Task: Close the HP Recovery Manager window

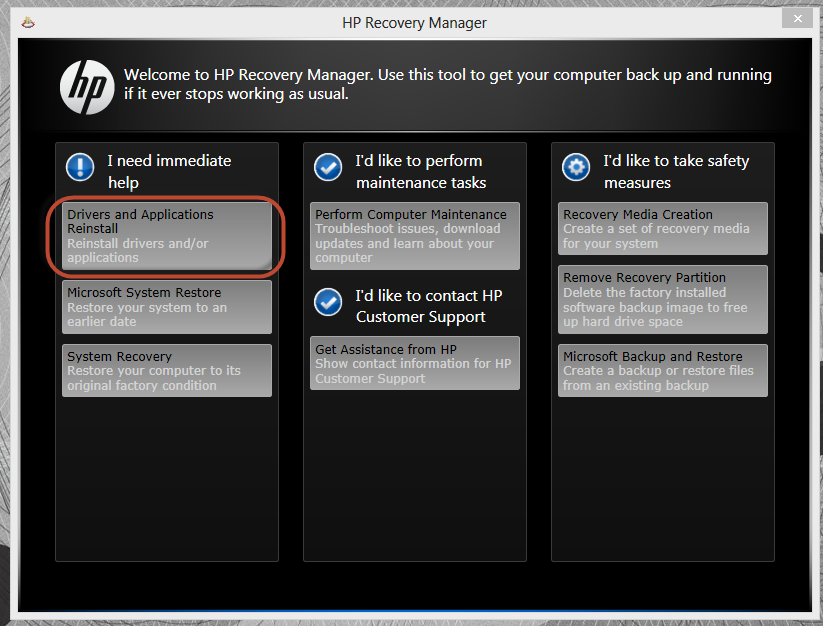Action: click(797, 19)
